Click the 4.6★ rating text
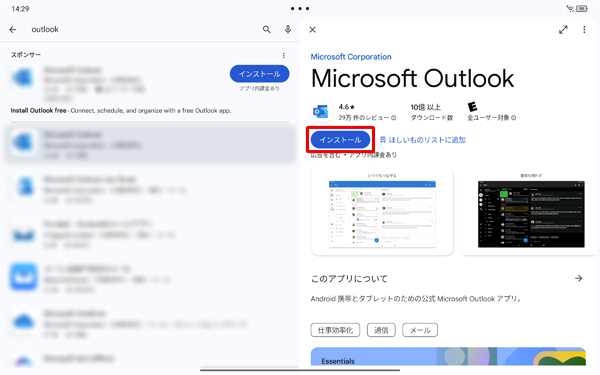This screenshot has height=375, width=600. point(347,107)
